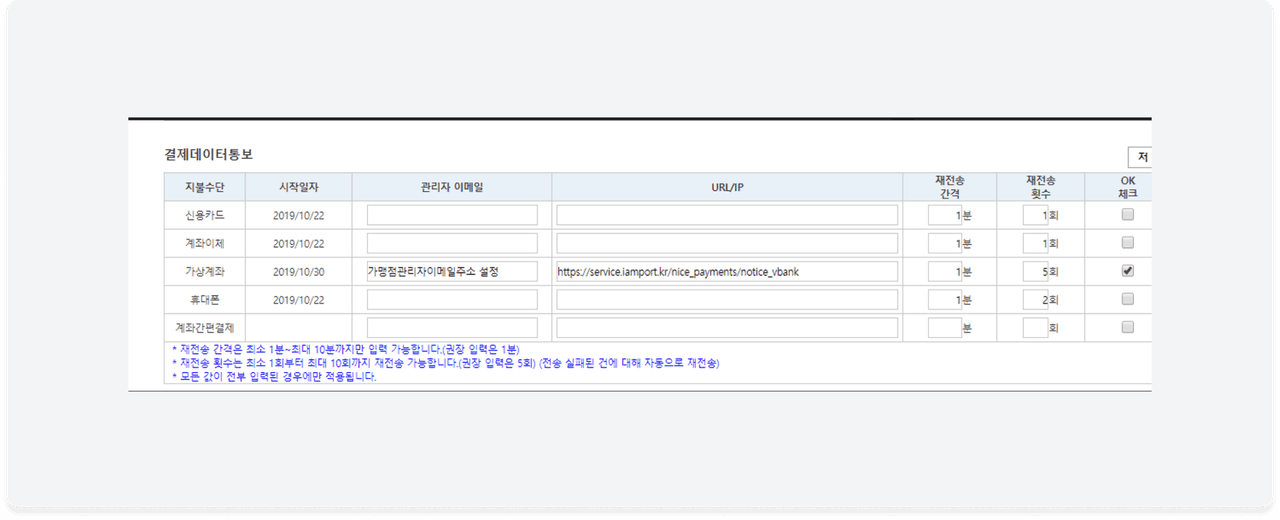Image resolution: width=1280 pixels, height=520 pixels.
Task: Click the 신용카드 URL/IP input field
Action: tap(727, 215)
